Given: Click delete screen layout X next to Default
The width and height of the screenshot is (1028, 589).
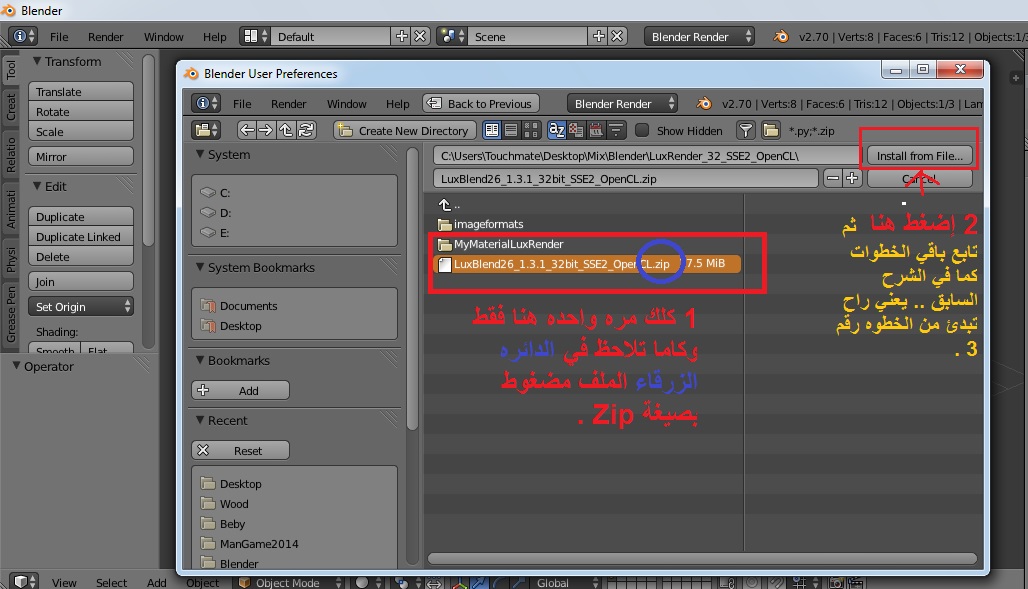Looking at the screenshot, I should [x=420, y=36].
